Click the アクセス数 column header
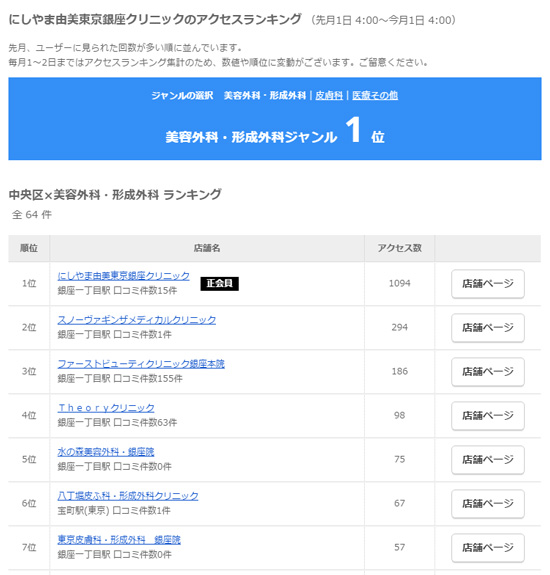 (400, 248)
